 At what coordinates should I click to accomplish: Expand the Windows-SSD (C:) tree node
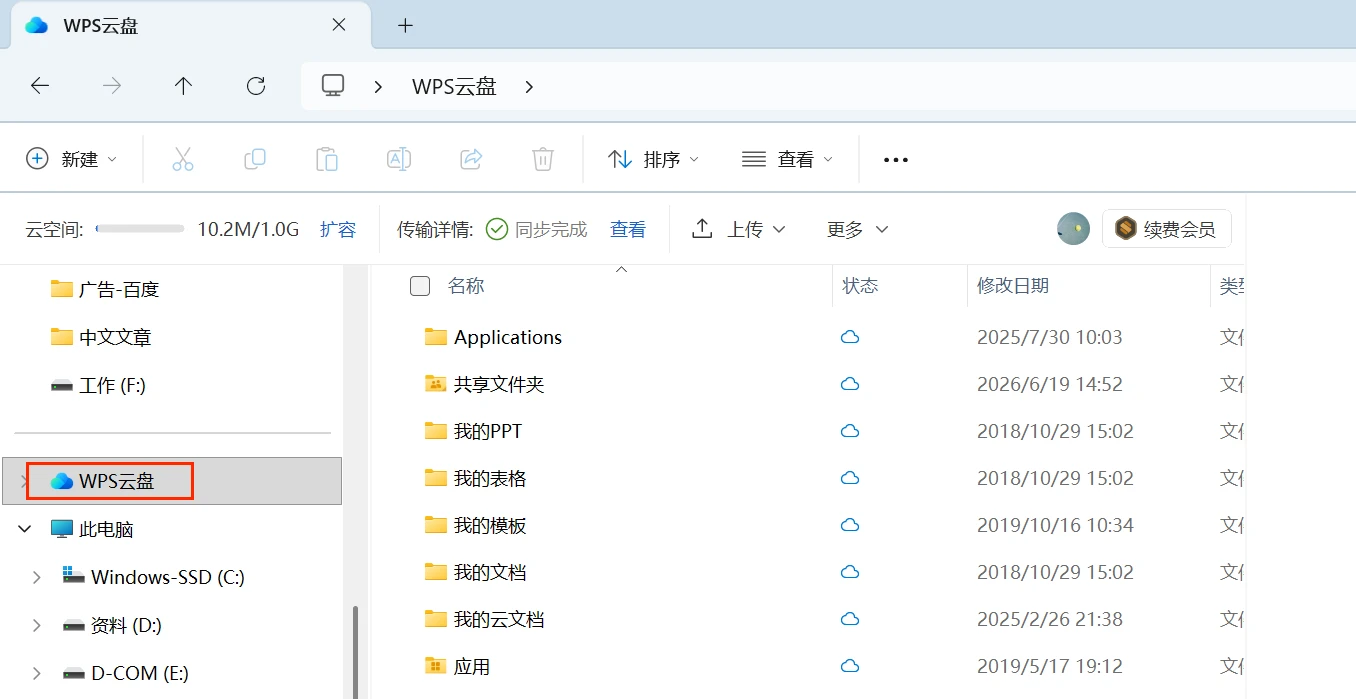click(37, 577)
